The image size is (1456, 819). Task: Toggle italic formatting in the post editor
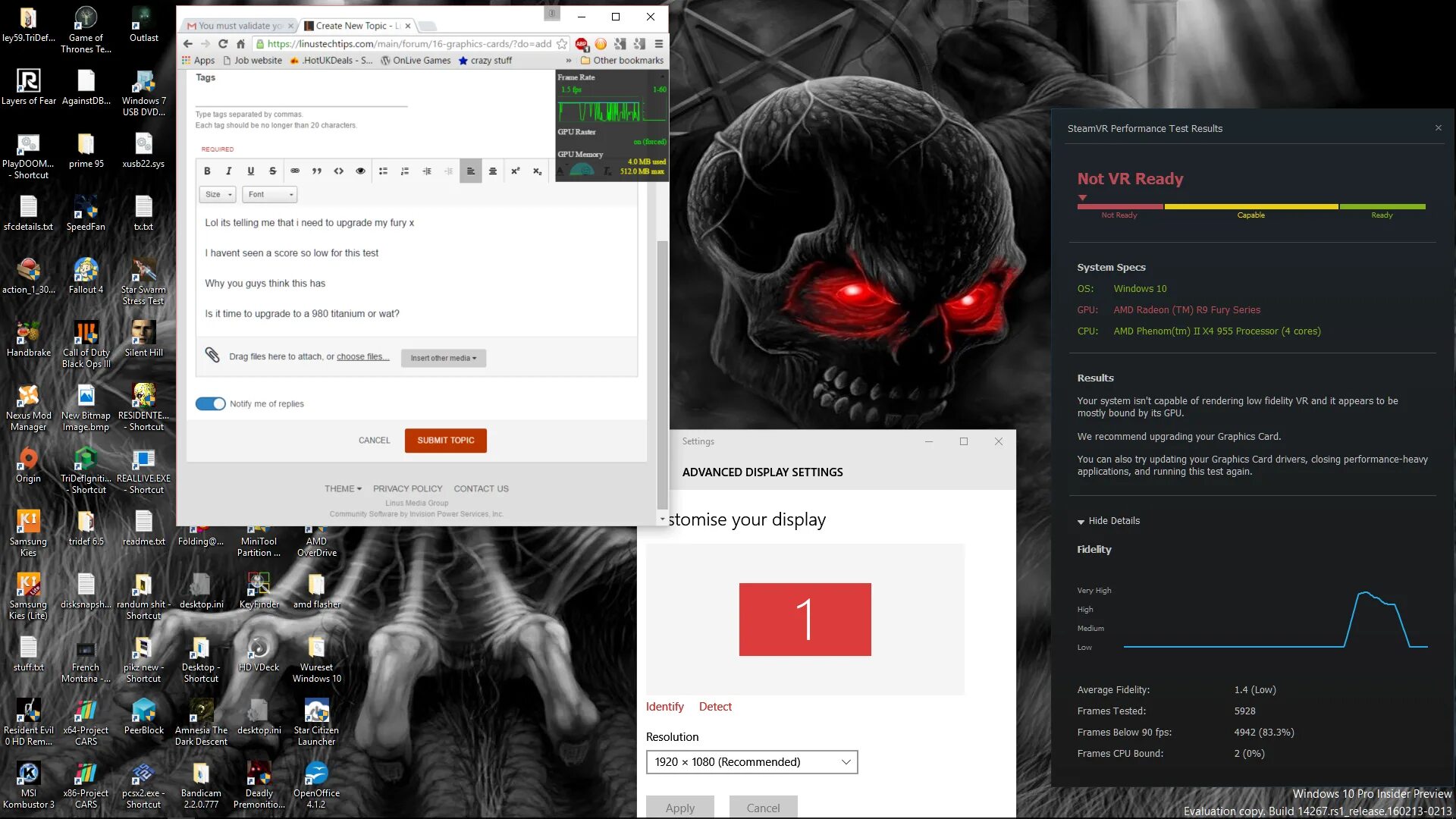[x=229, y=171]
